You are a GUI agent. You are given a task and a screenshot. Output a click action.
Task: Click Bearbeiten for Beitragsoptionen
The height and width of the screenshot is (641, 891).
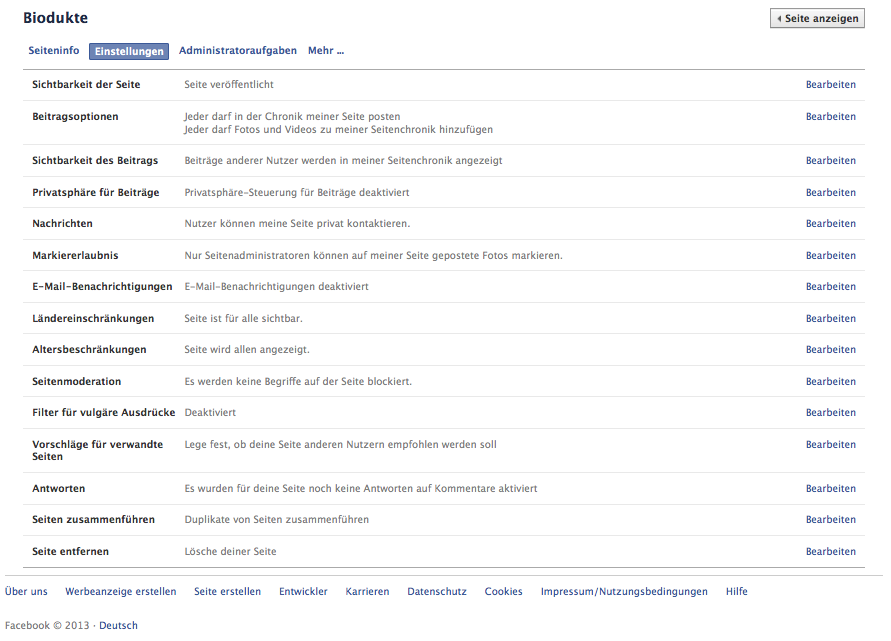pyautogui.click(x=830, y=116)
